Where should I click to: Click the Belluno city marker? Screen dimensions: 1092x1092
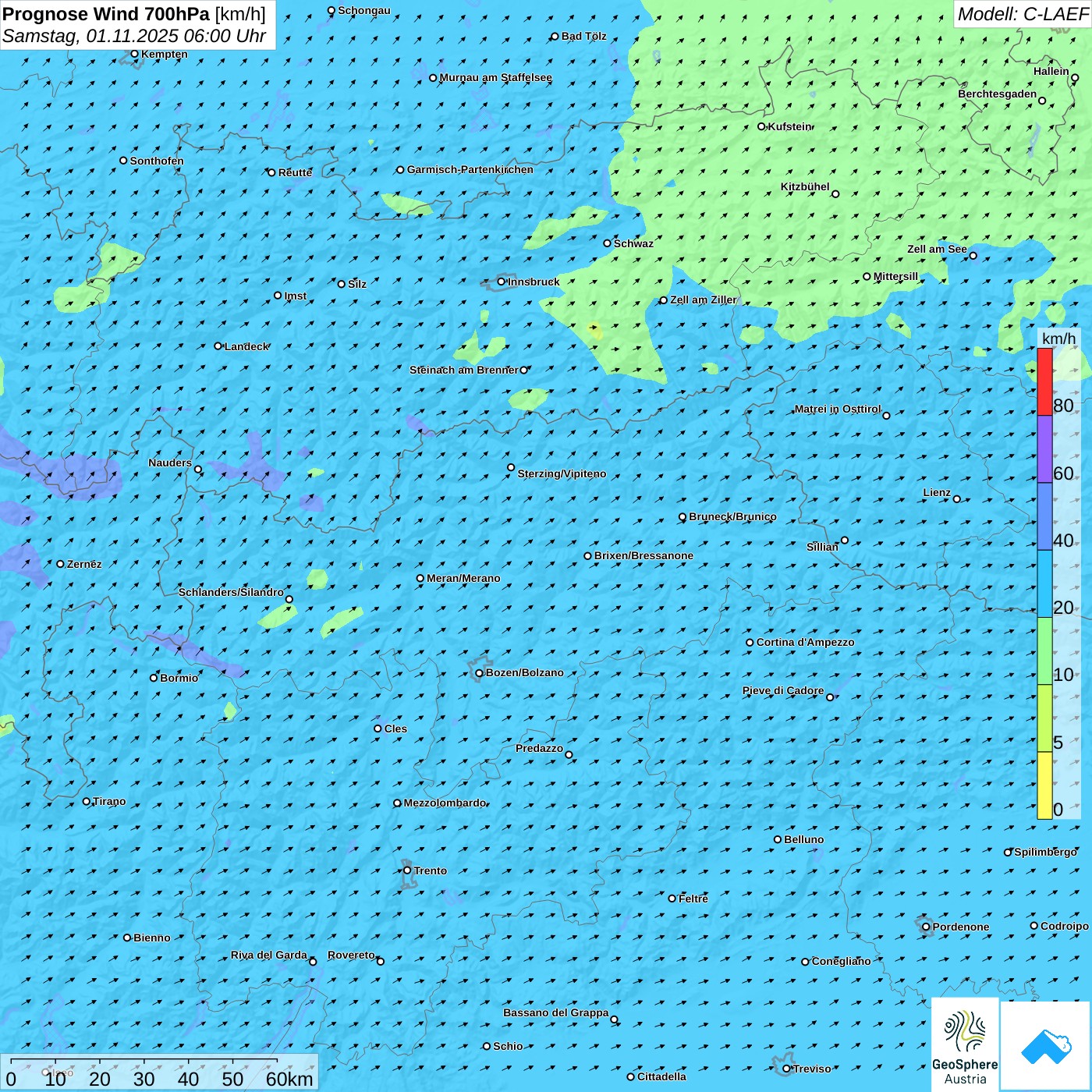[x=778, y=839]
